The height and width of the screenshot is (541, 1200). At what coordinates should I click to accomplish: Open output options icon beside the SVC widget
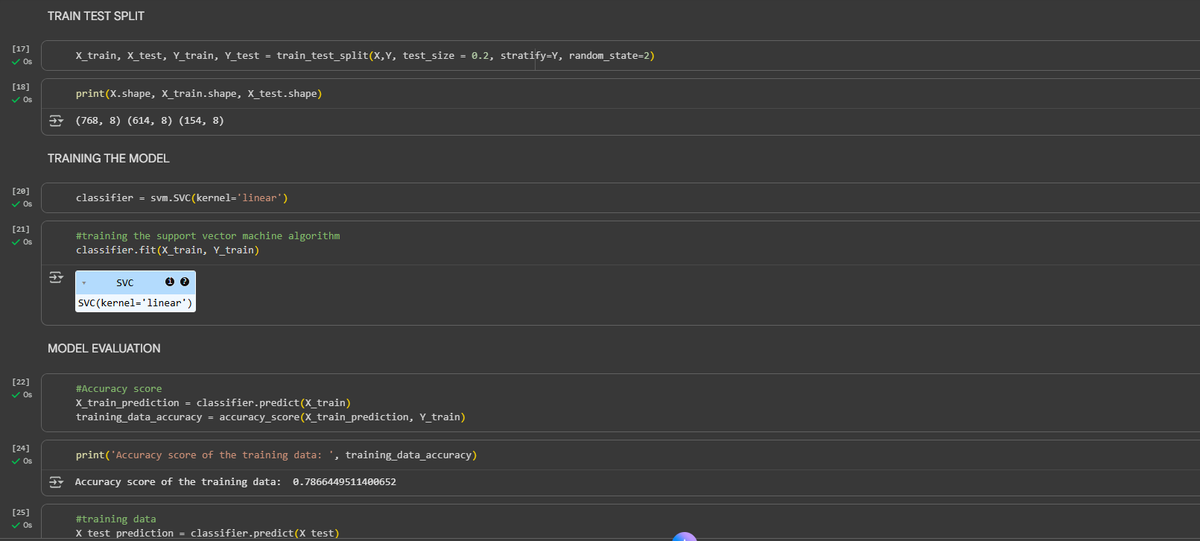tap(57, 276)
